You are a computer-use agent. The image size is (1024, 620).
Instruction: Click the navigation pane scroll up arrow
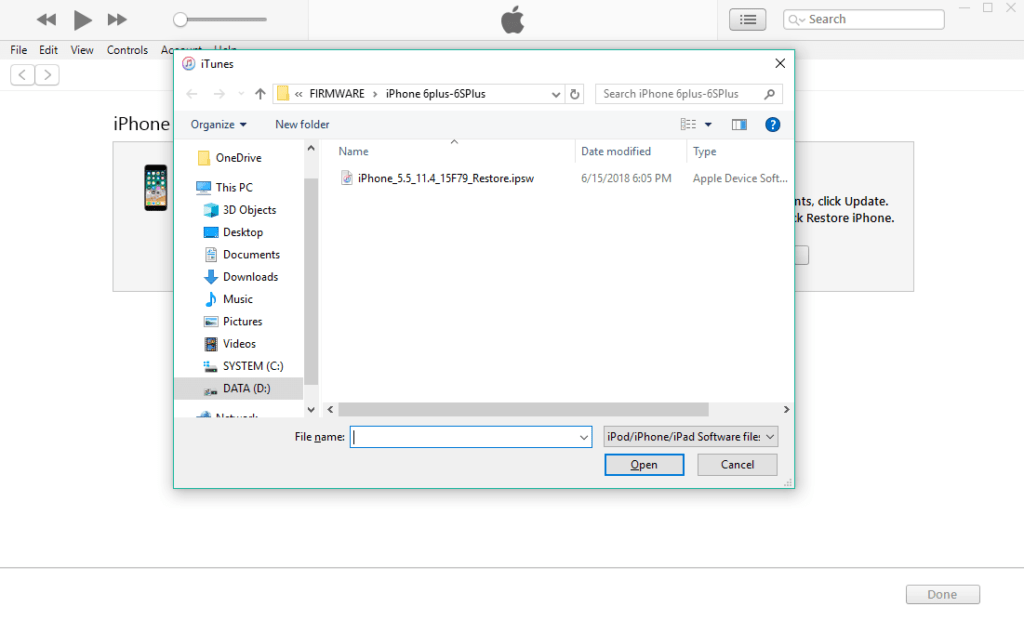[311, 148]
